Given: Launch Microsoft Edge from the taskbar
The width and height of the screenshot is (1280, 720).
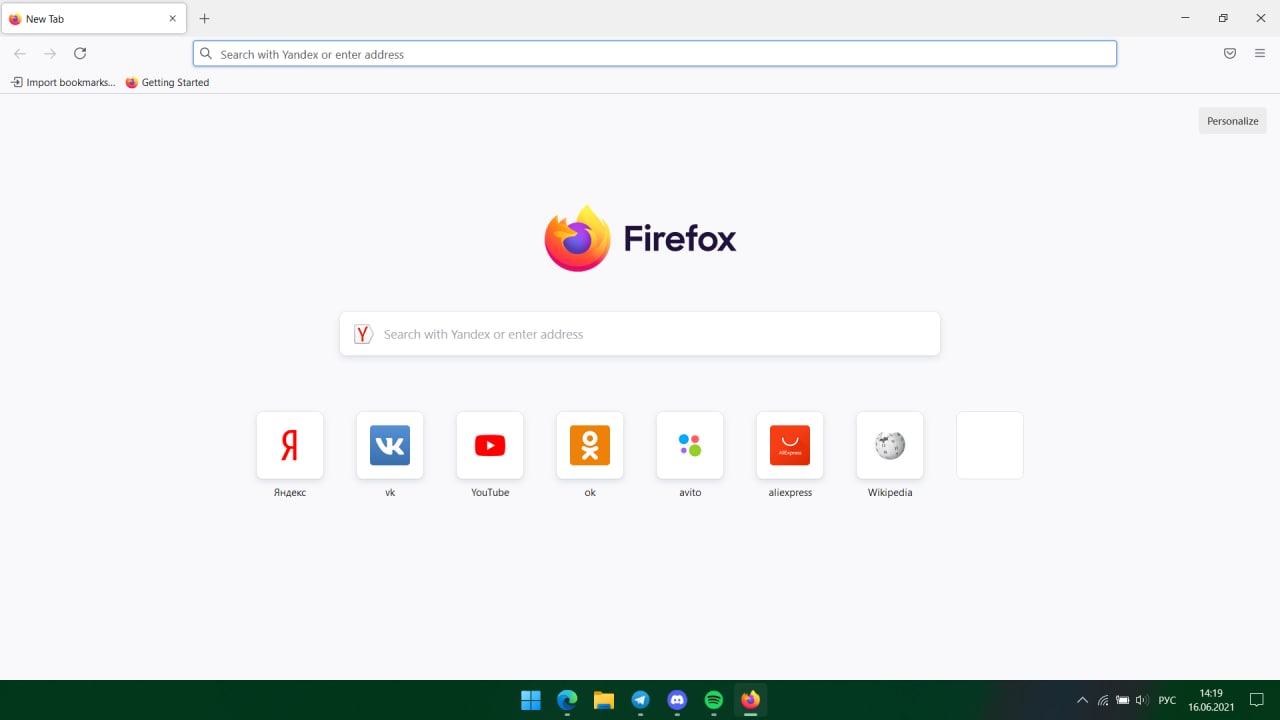Looking at the screenshot, I should click(x=567, y=700).
